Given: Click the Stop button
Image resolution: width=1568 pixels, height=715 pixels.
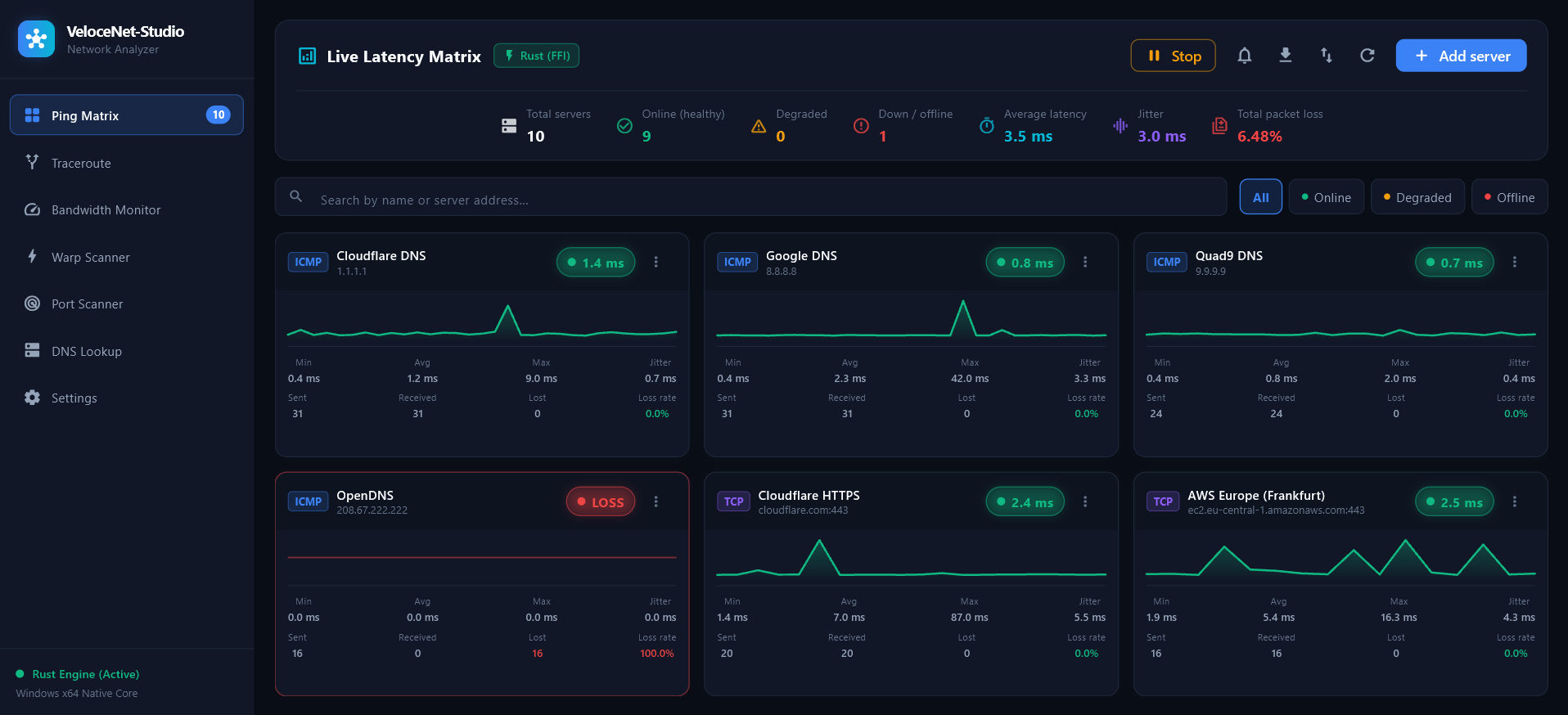Looking at the screenshot, I should pos(1173,56).
